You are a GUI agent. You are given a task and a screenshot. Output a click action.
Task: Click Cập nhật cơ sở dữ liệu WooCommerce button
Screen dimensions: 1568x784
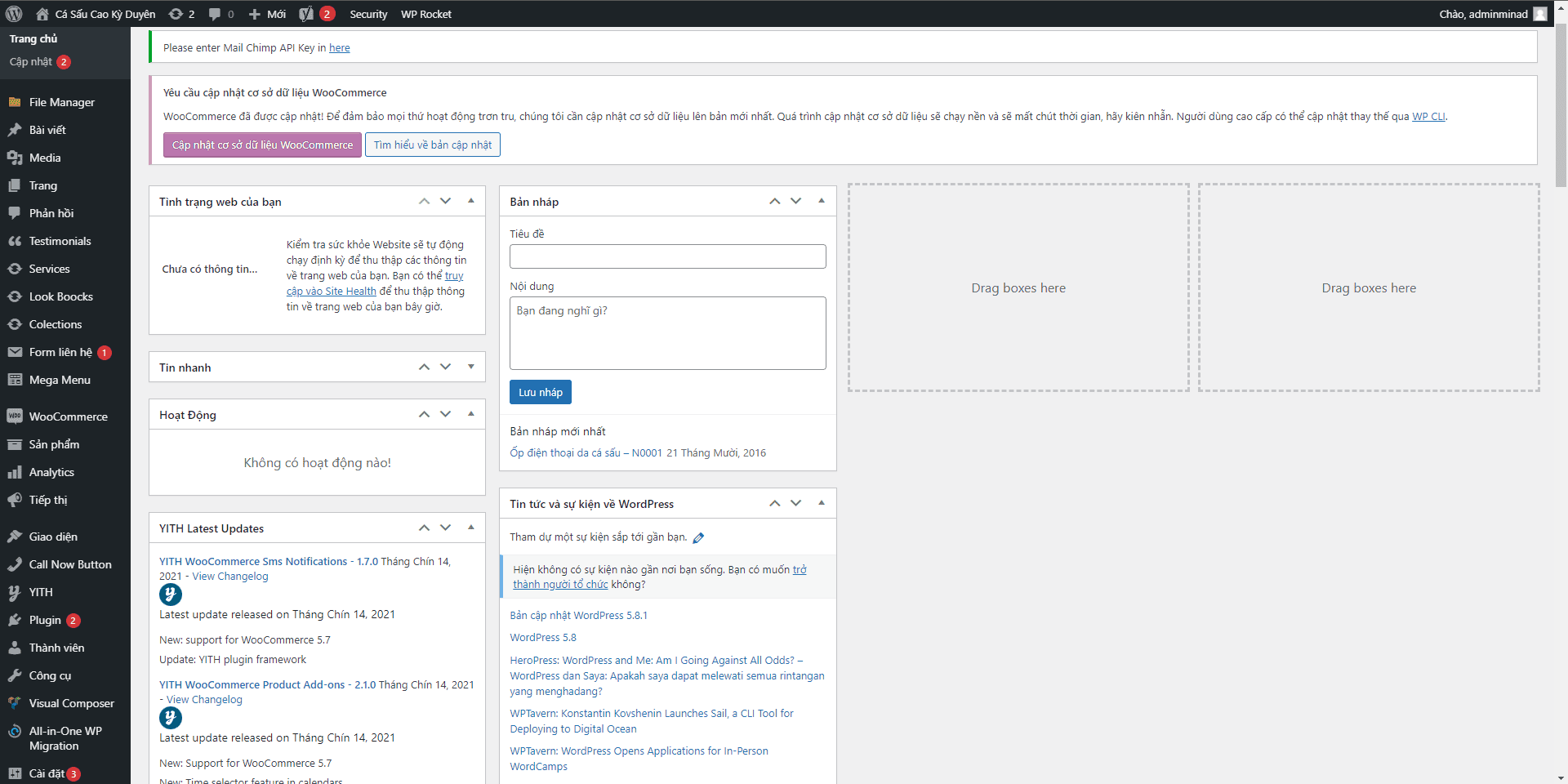tap(262, 145)
